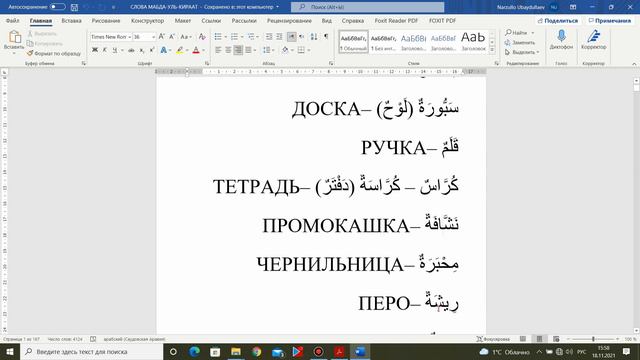Open the Numbered list icon

pyautogui.click(x=234, y=37)
